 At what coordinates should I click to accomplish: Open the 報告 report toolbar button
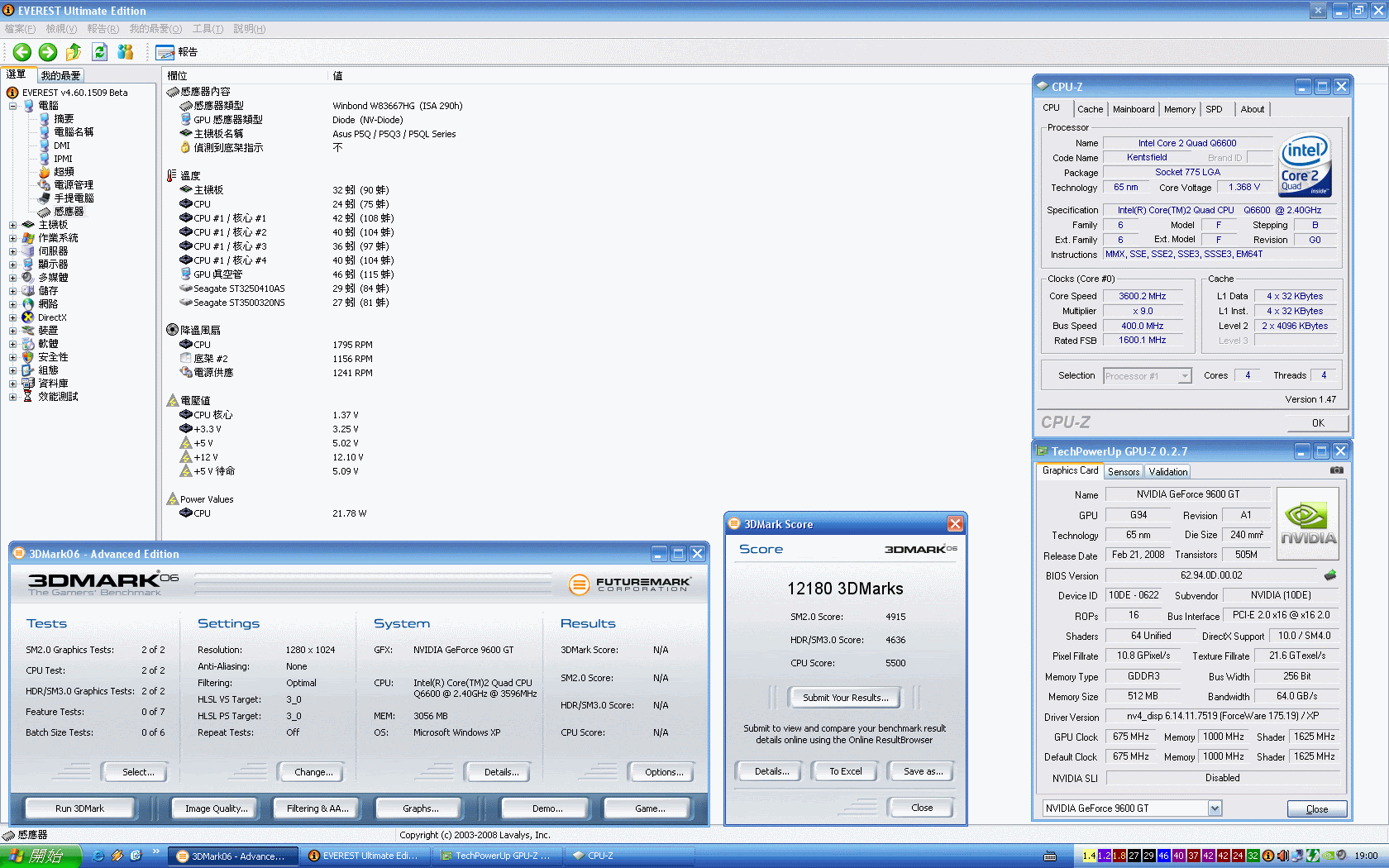[177, 52]
